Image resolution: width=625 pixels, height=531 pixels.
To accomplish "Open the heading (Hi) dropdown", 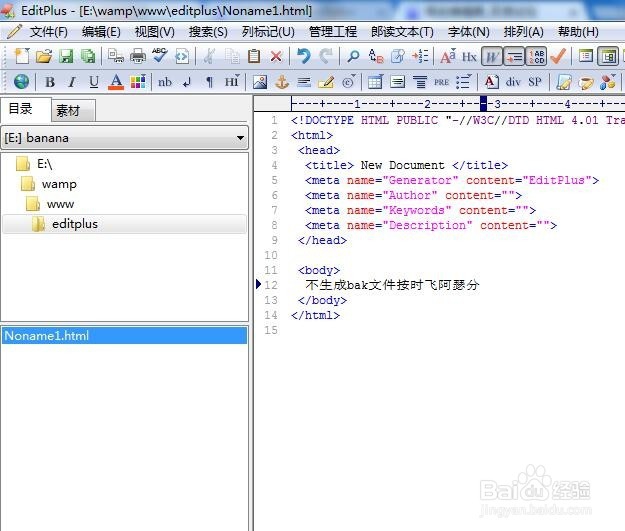I will (x=232, y=82).
